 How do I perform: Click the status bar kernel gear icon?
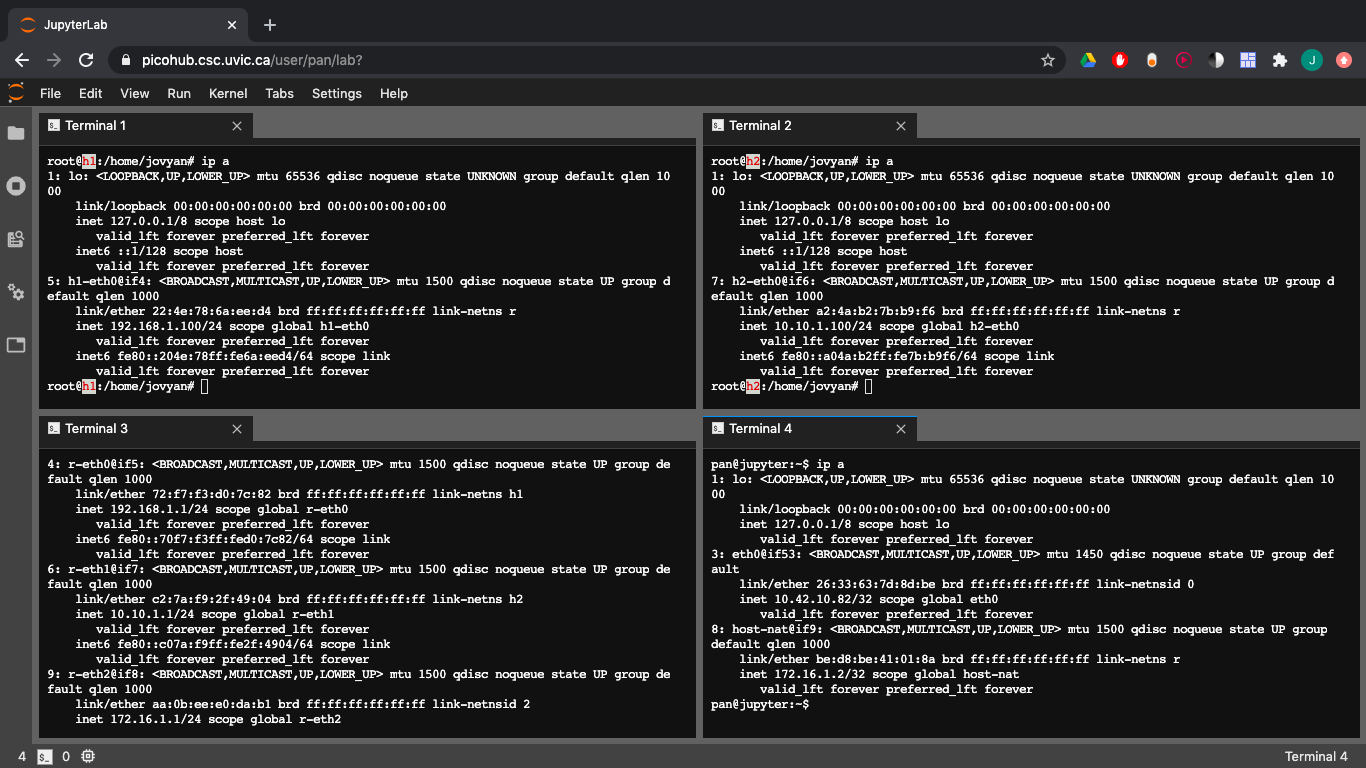pos(88,756)
